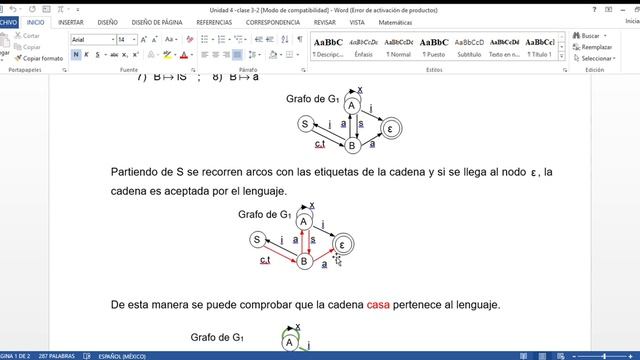The height and width of the screenshot is (360, 640).
Task: Select justified text alignment
Action: coord(237,55)
